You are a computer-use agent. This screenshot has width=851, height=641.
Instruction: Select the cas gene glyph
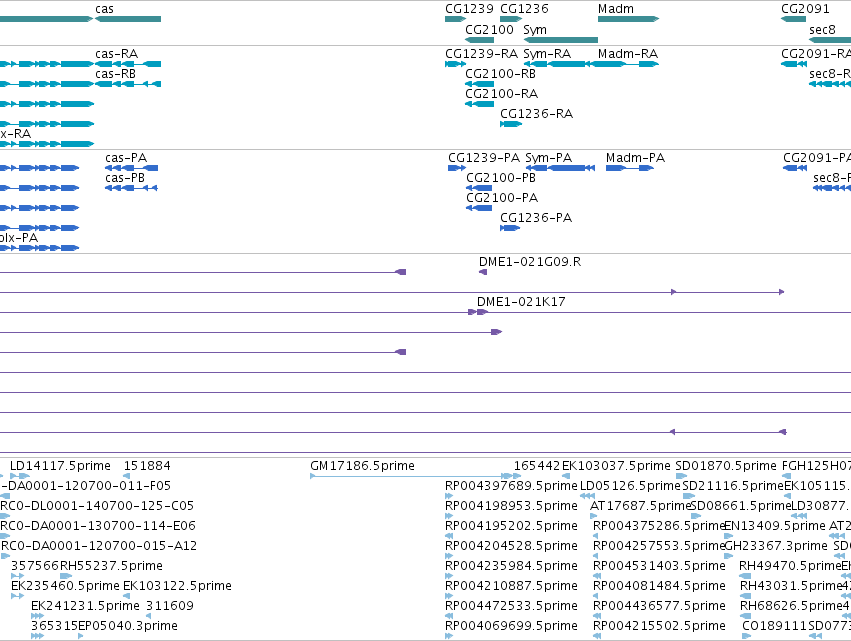128,19
